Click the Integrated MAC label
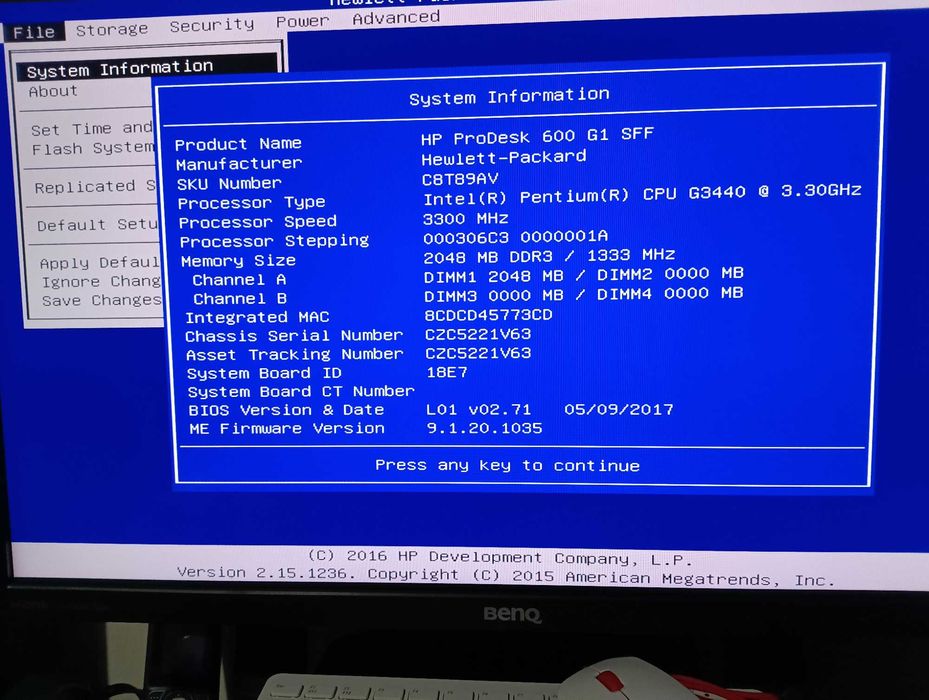Screen dimensions: 929x700 tap(257, 317)
